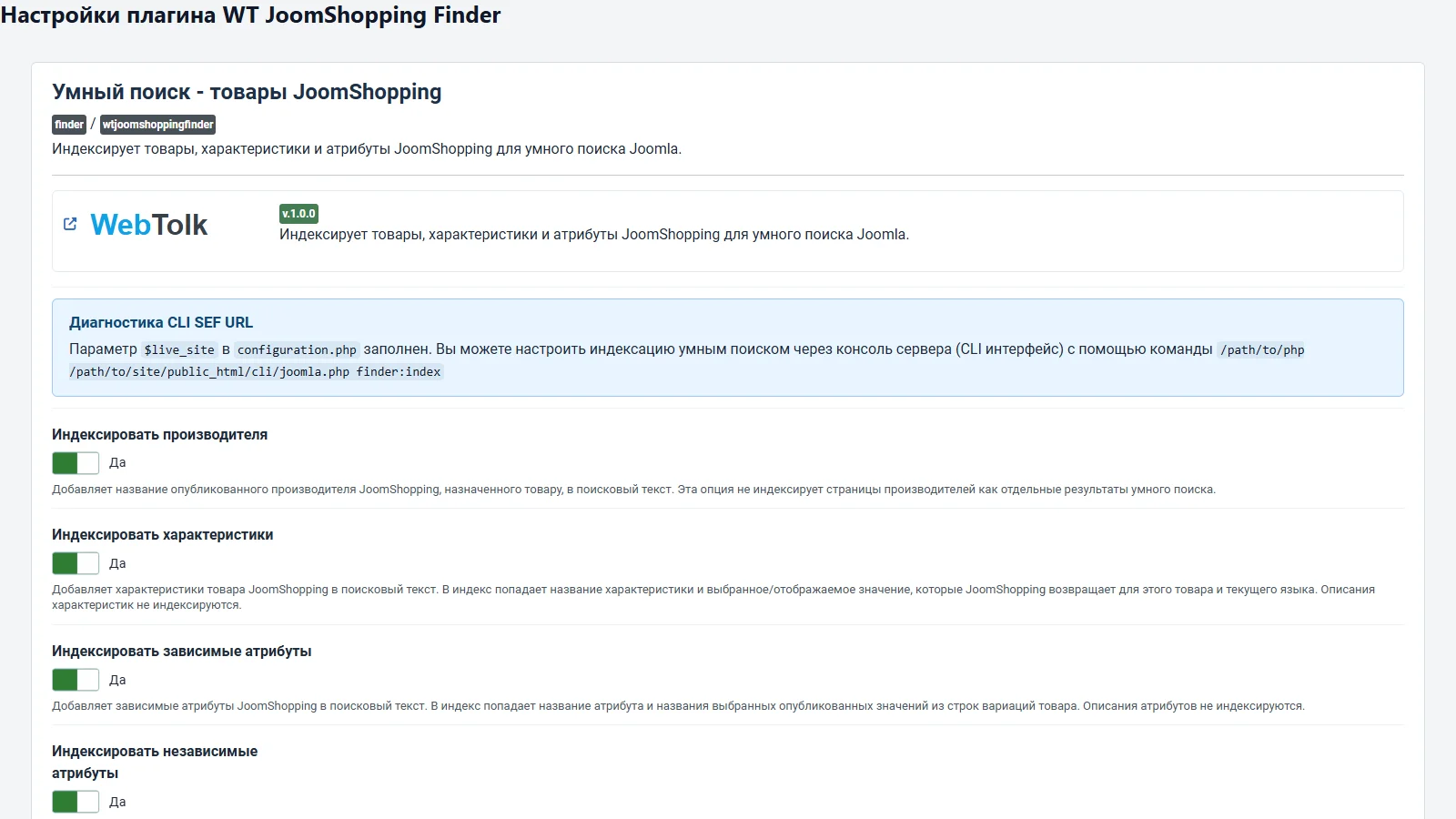Click the "Настройки плагина WT JoomShopping Finder" title
The height and width of the screenshot is (819, 1456).
coord(250,15)
